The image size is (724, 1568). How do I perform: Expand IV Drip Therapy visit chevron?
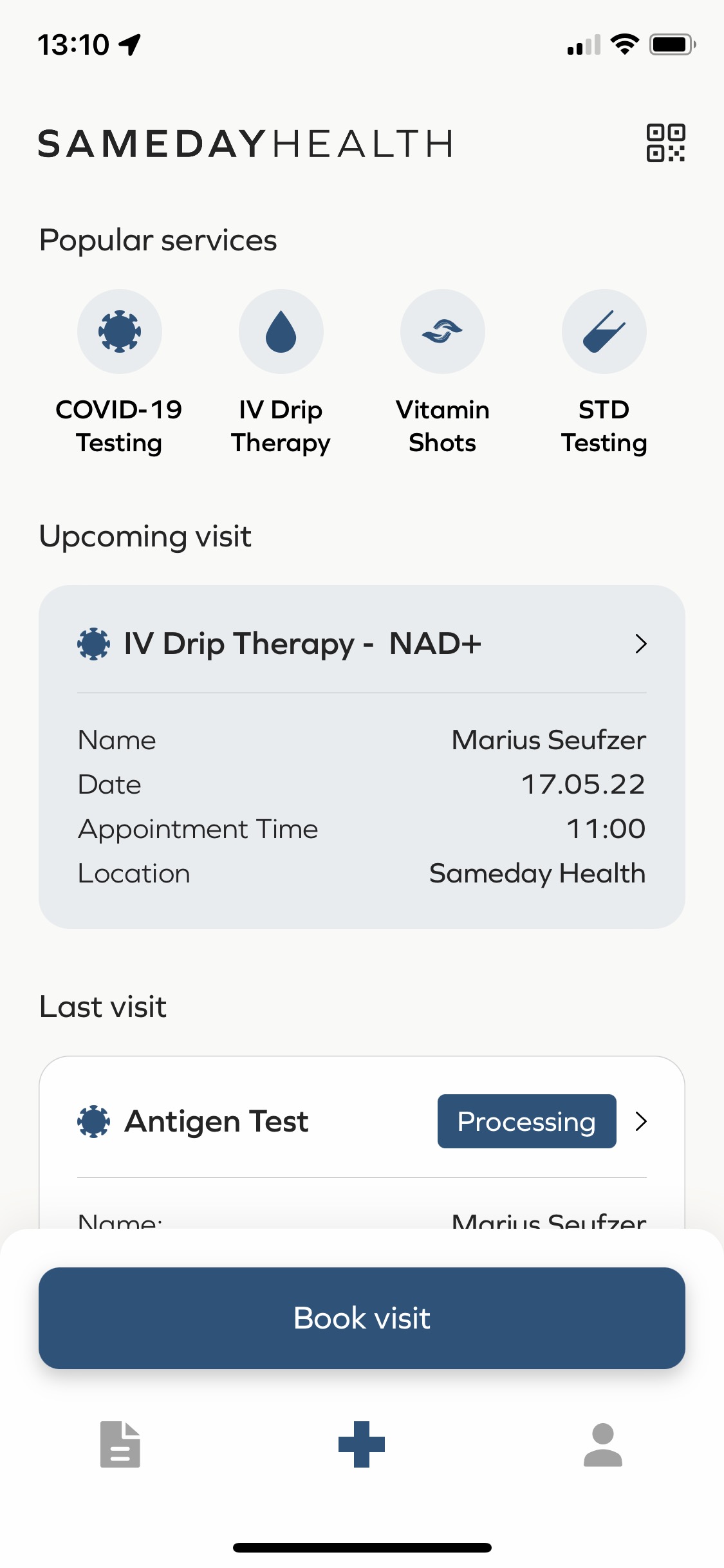click(x=640, y=644)
